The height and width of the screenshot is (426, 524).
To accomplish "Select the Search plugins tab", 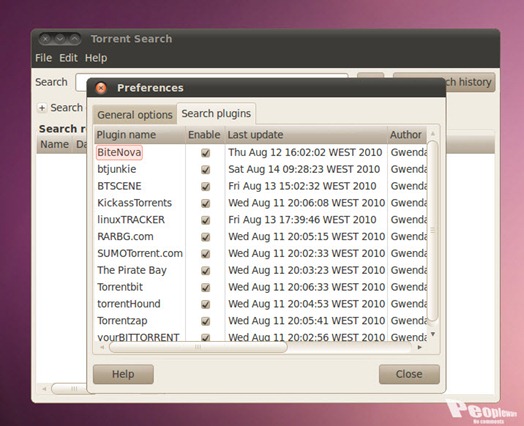I will [x=216, y=114].
